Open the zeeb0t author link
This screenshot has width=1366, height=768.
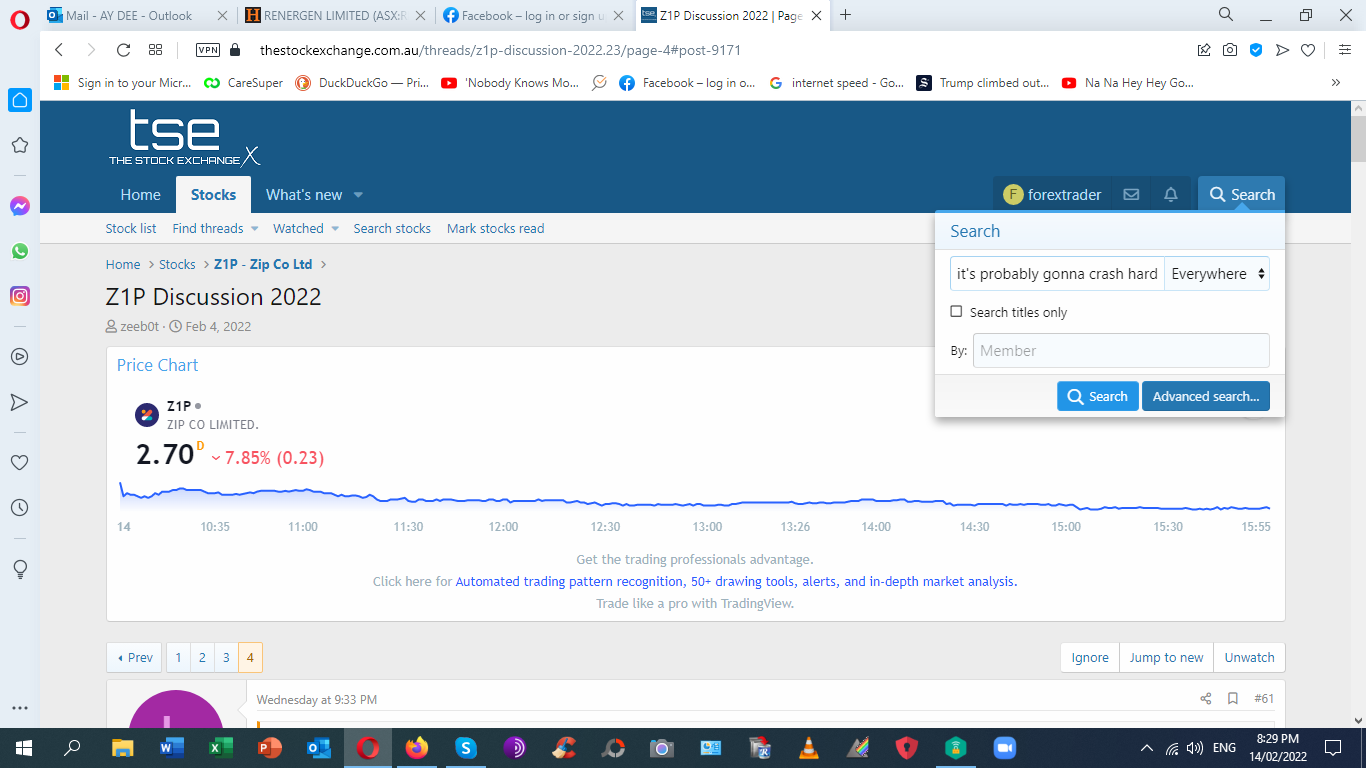point(141,326)
